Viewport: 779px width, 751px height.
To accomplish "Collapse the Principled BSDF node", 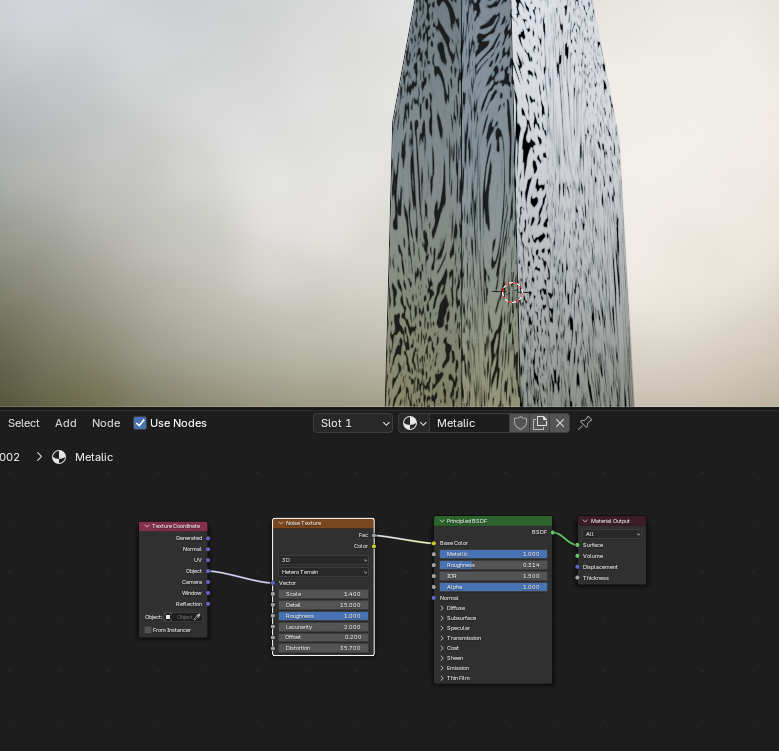I will [441, 521].
